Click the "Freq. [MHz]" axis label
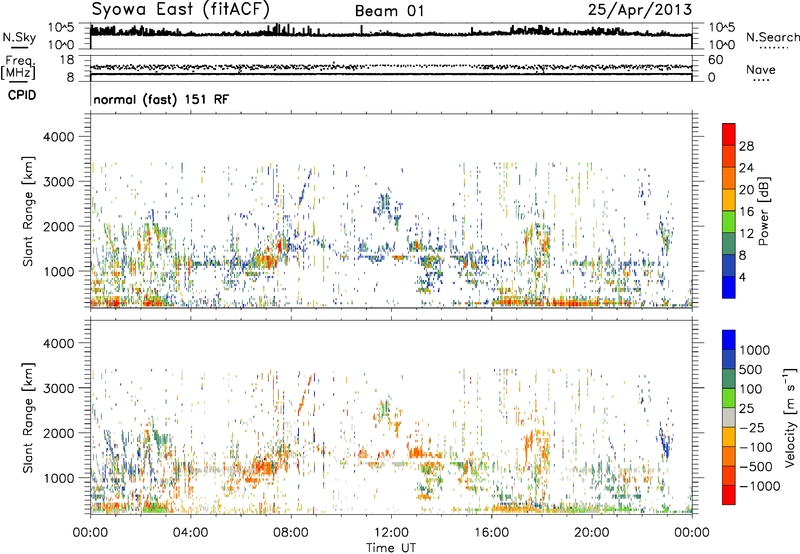The height and width of the screenshot is (554, 800). (18, 68)
